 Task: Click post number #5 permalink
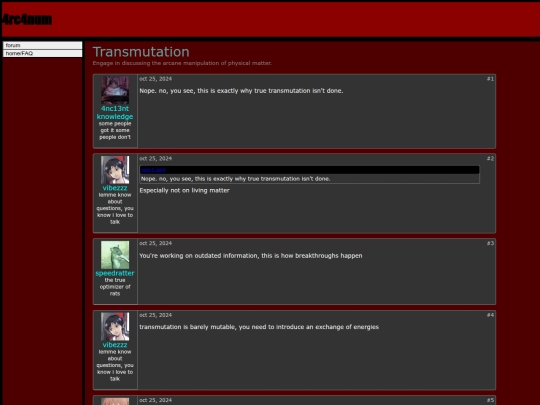(490, 400)
